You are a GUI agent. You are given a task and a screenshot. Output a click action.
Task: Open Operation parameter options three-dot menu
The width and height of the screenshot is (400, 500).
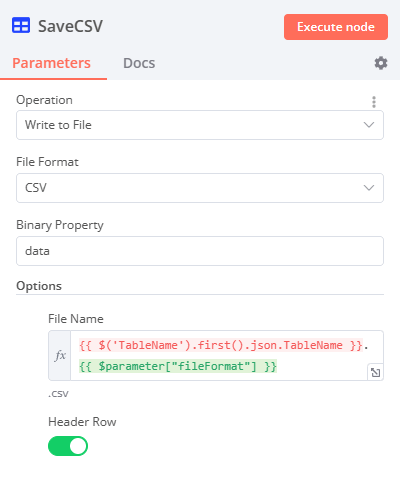[374, 102]
